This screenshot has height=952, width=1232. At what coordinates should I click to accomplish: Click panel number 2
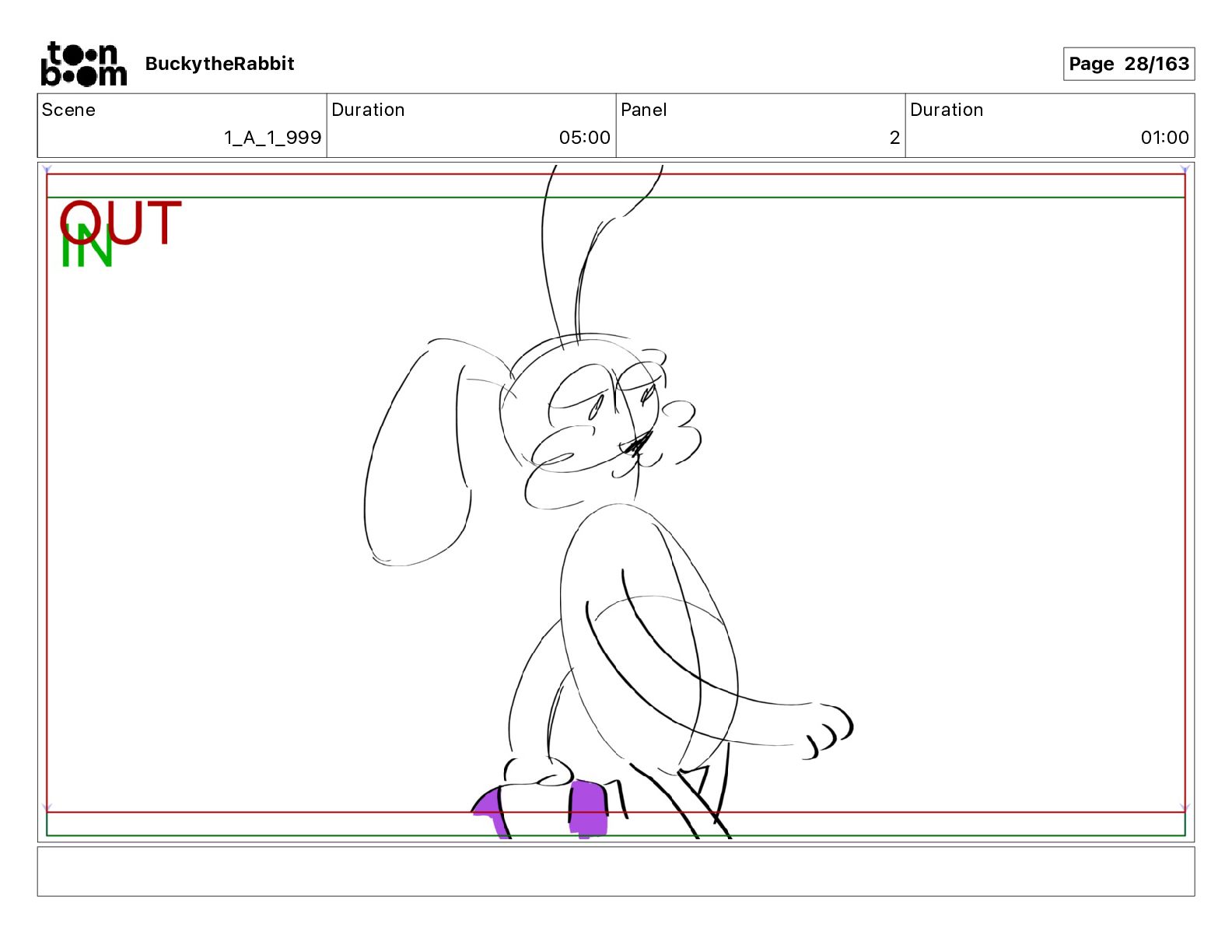click(894, 138)
